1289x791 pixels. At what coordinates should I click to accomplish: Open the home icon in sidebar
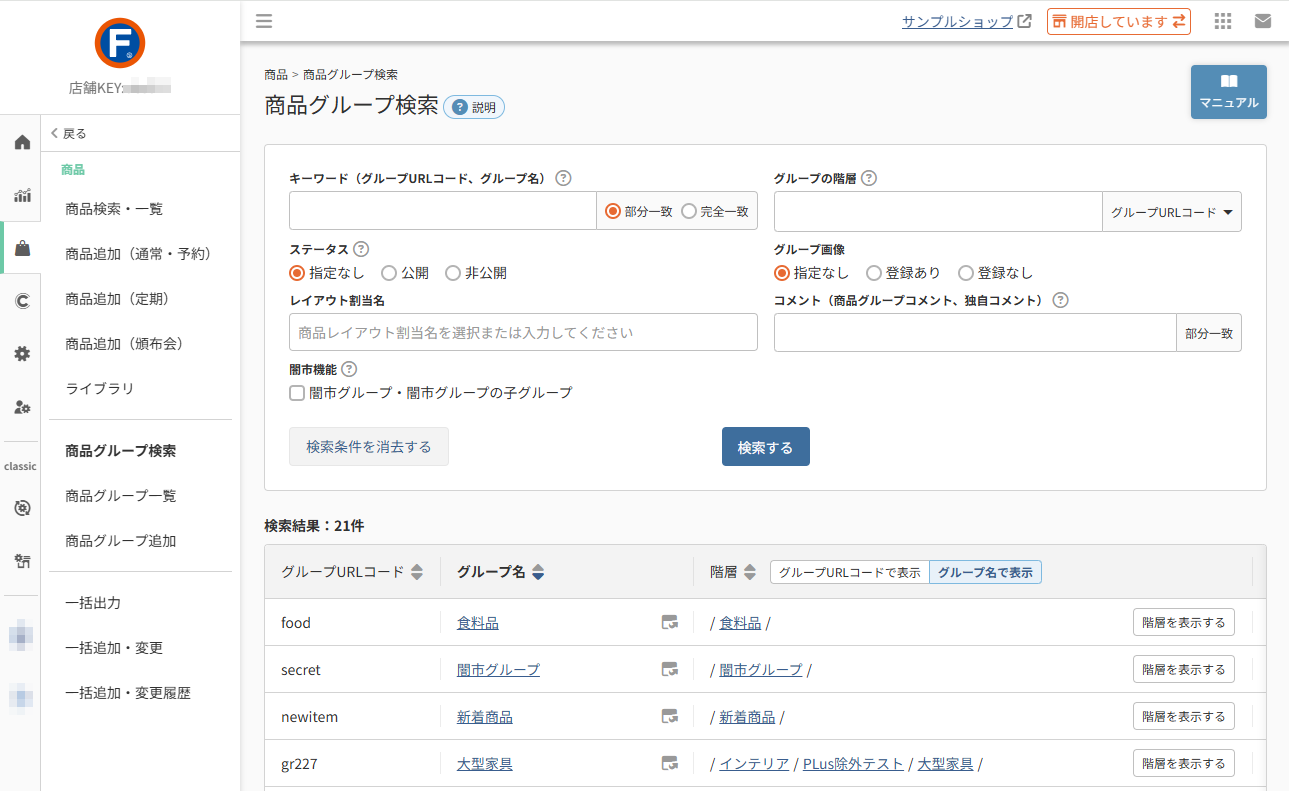pos(22,142)
